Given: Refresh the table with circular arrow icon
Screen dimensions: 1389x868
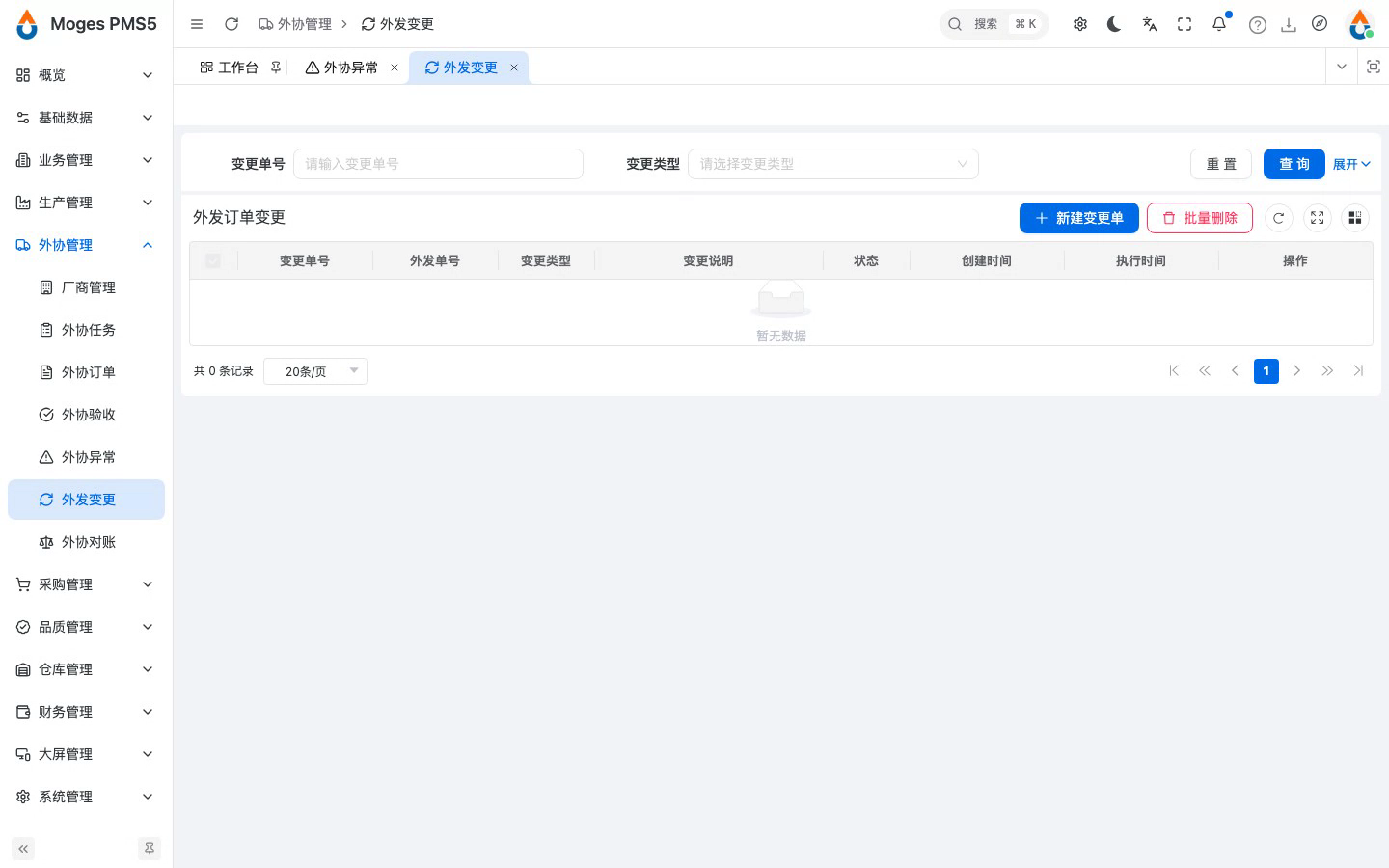Looking at the screenshot, I should [x=1279, y=218].
